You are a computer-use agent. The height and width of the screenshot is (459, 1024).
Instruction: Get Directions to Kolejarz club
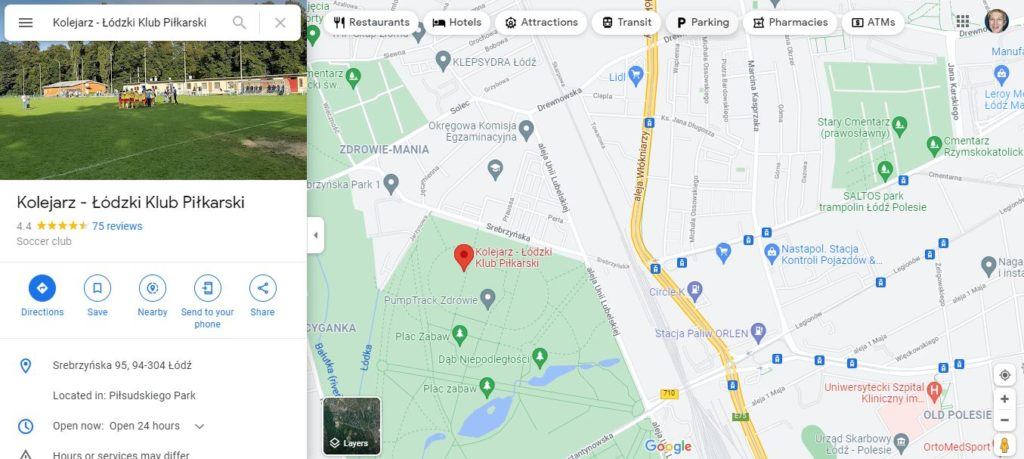tap(42, 296)
